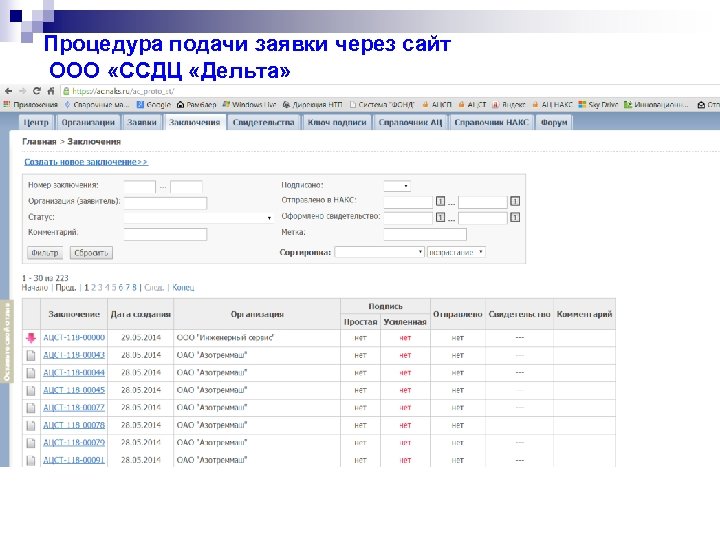Open conclusion link АЦСТ-118-00043

[74, 355]
